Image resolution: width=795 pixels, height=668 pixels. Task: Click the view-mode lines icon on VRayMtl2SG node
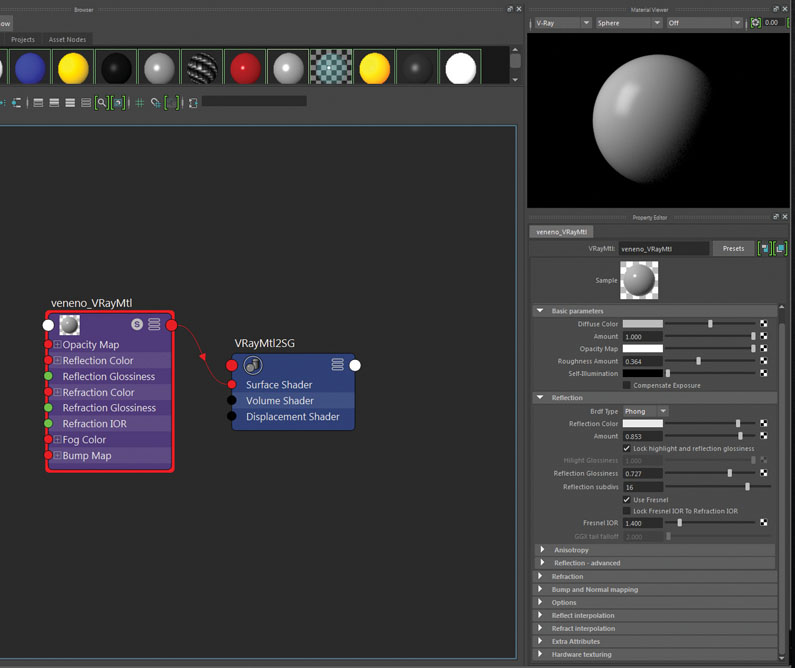point(337,364)
